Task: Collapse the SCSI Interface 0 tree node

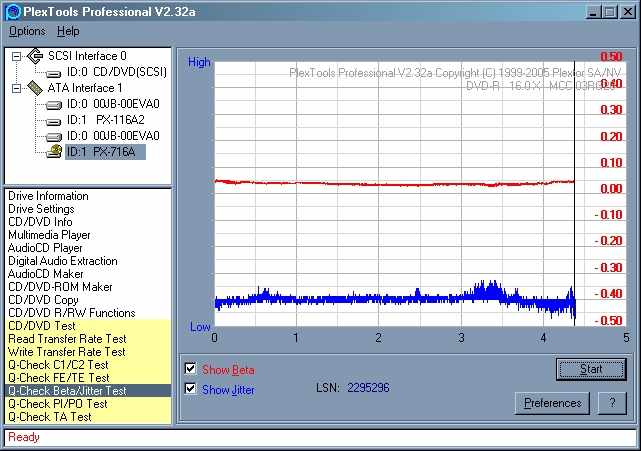Action: click(16, 56)
